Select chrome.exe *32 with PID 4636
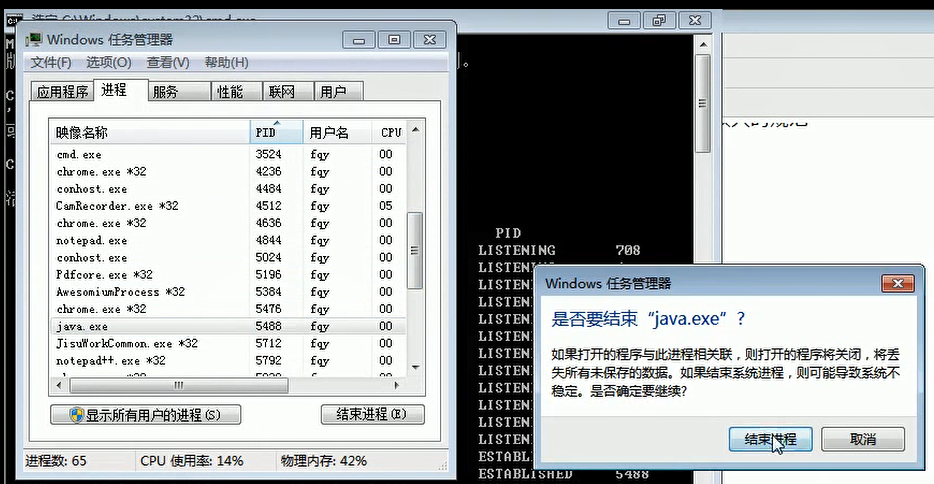Viewport: 934px width, 484px height. [x=228, y=223]
